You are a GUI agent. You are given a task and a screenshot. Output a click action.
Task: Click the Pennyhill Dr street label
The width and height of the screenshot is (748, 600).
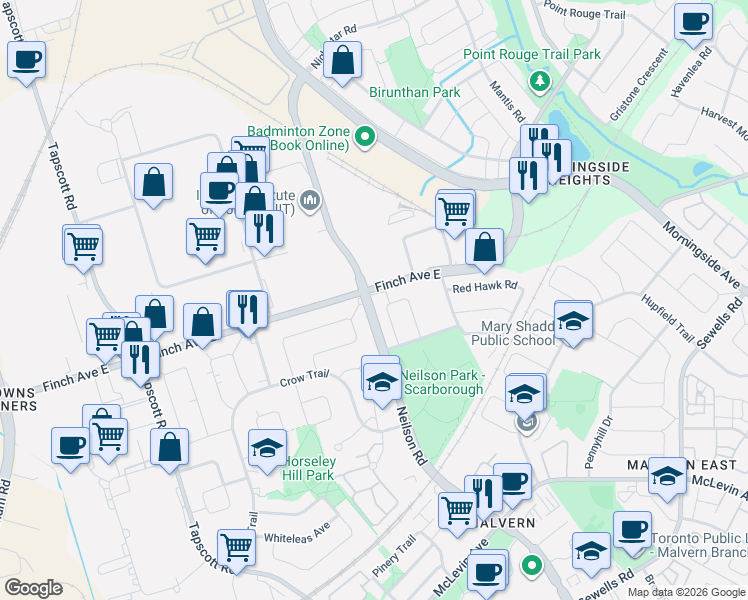(x=599, y=442)
